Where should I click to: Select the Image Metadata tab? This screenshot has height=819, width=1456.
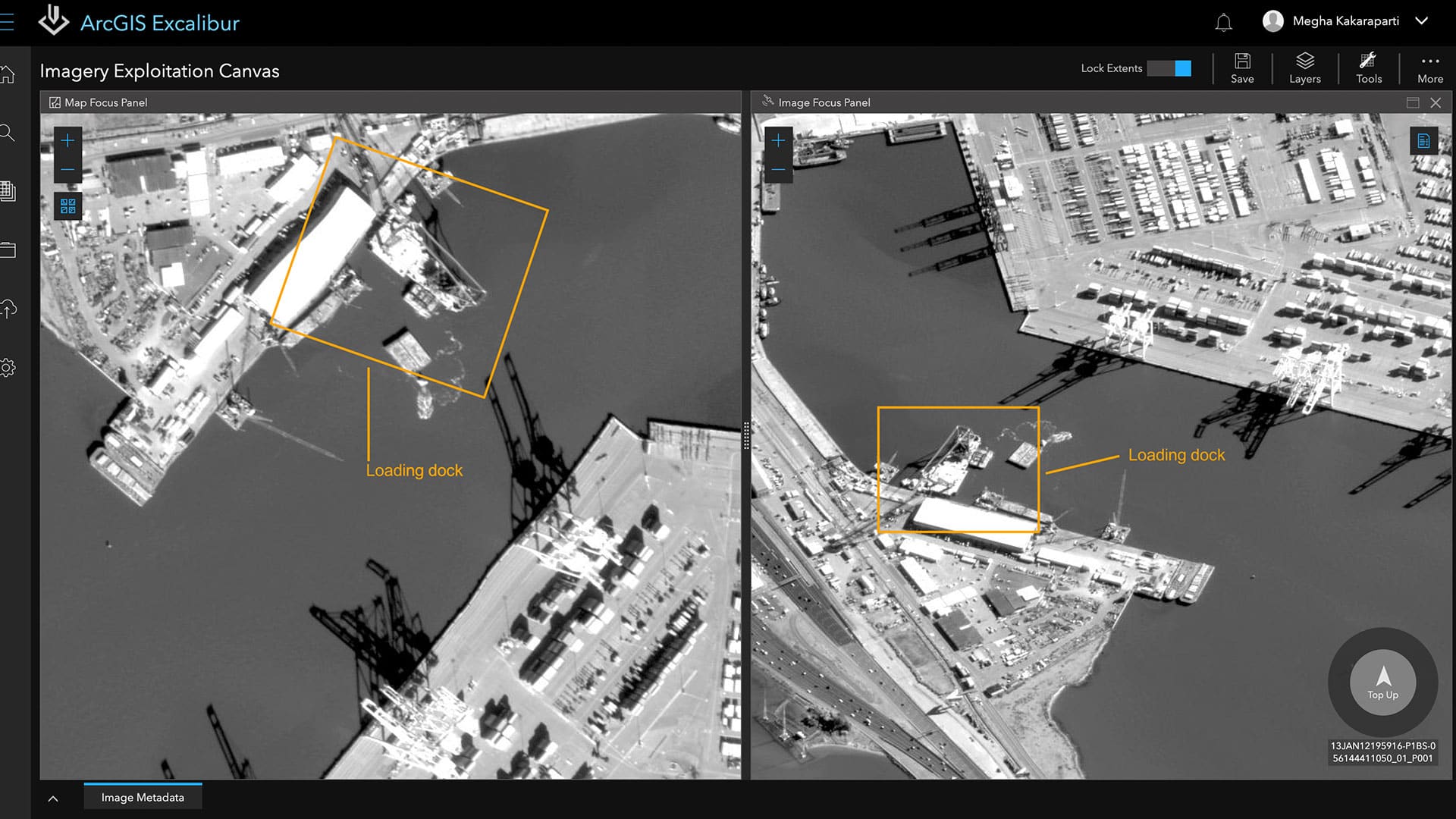tap(143, 798)
